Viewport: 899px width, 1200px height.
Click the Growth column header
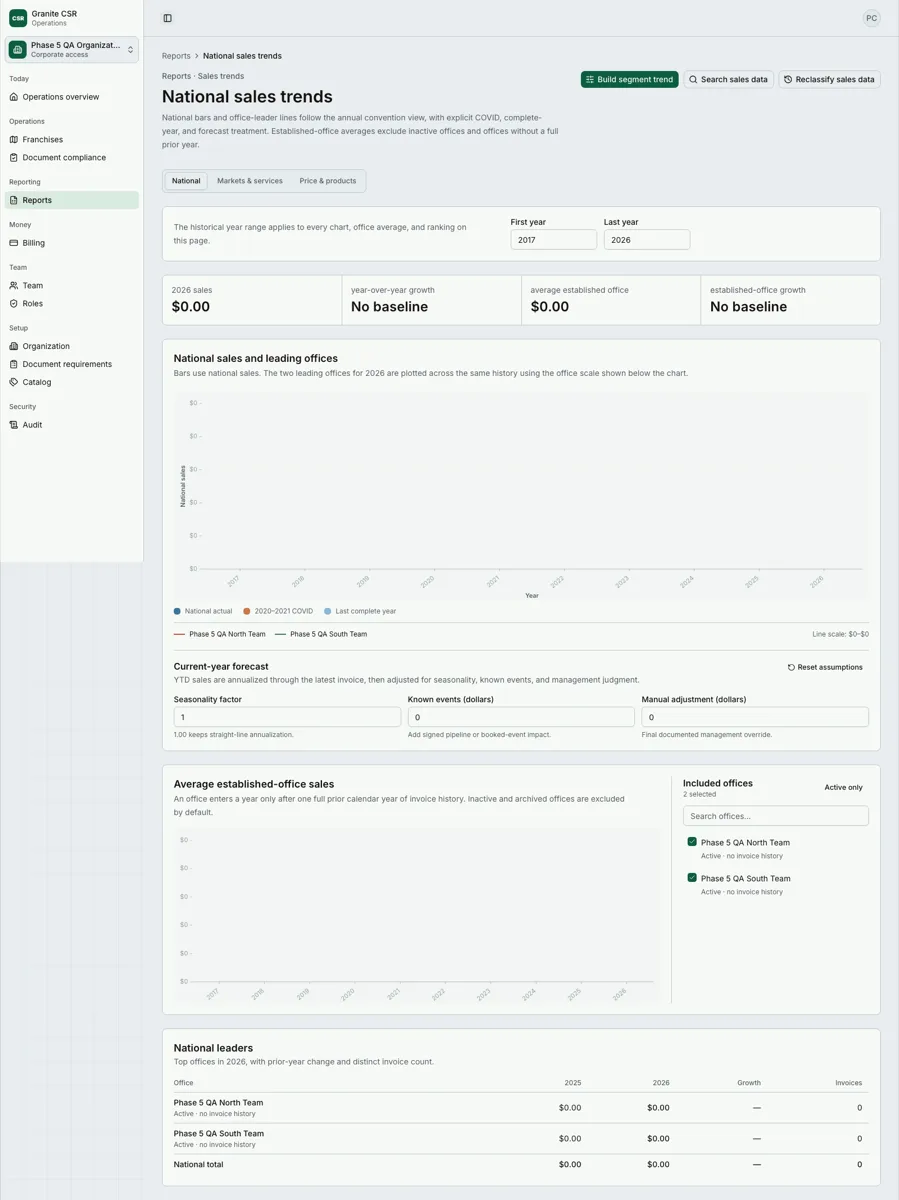click(749, 1083)
